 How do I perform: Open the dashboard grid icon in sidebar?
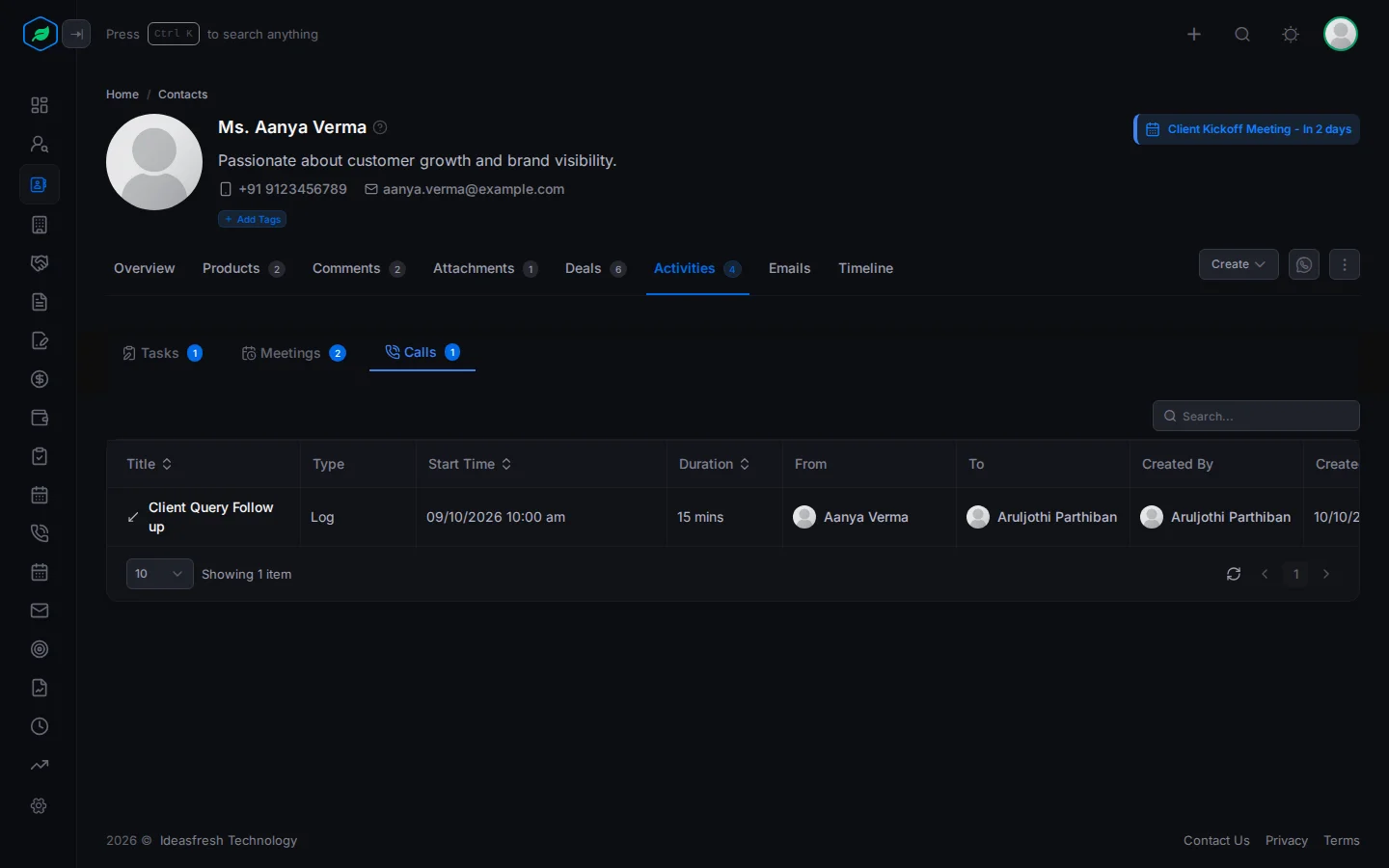pos(40,105)
